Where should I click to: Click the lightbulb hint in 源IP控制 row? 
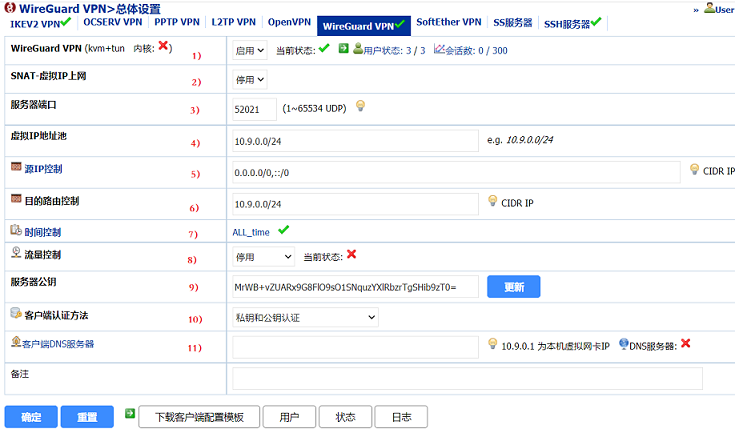(x=695, y=169)
